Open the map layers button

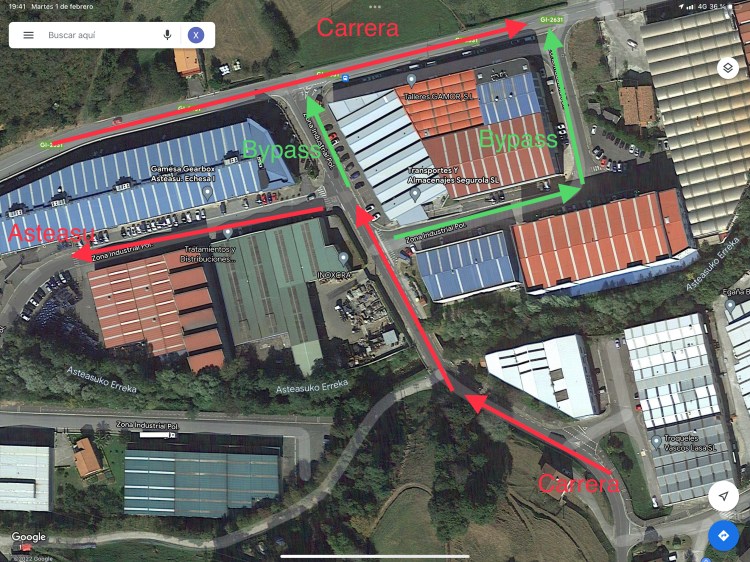(728, 68)
